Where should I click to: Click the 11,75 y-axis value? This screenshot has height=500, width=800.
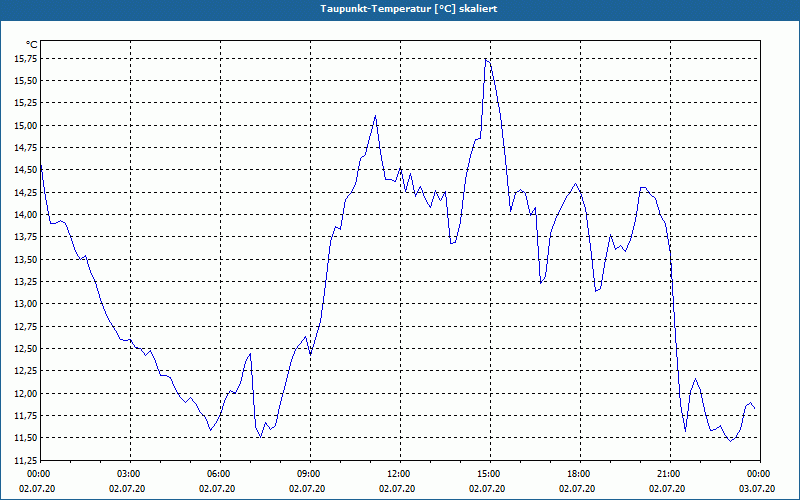tap(27, 415)
